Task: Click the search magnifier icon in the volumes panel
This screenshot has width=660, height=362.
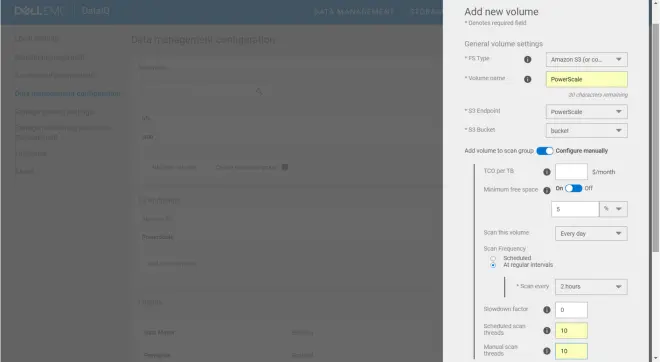Action: 259,91
